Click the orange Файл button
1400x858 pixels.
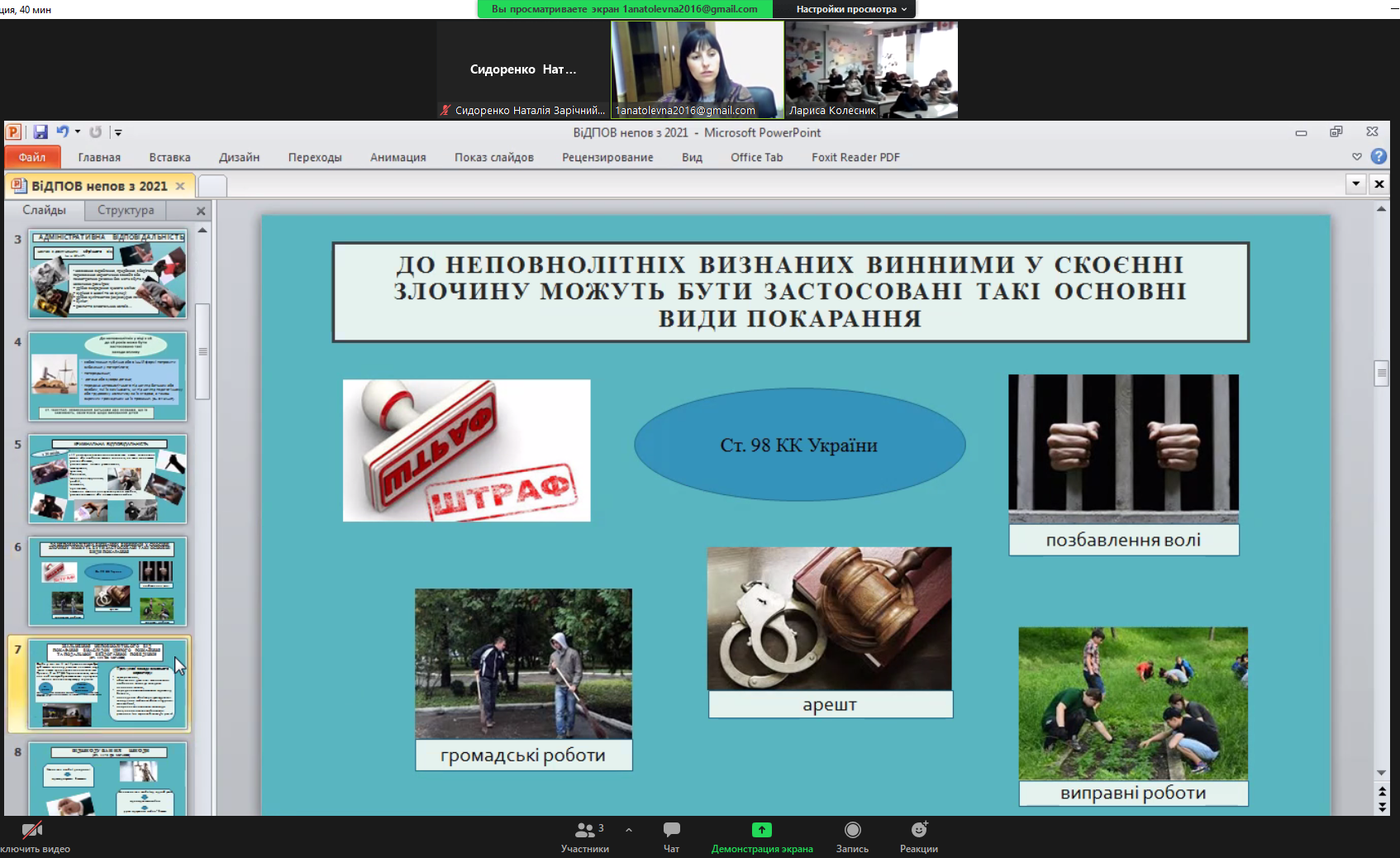click(32, 157)
